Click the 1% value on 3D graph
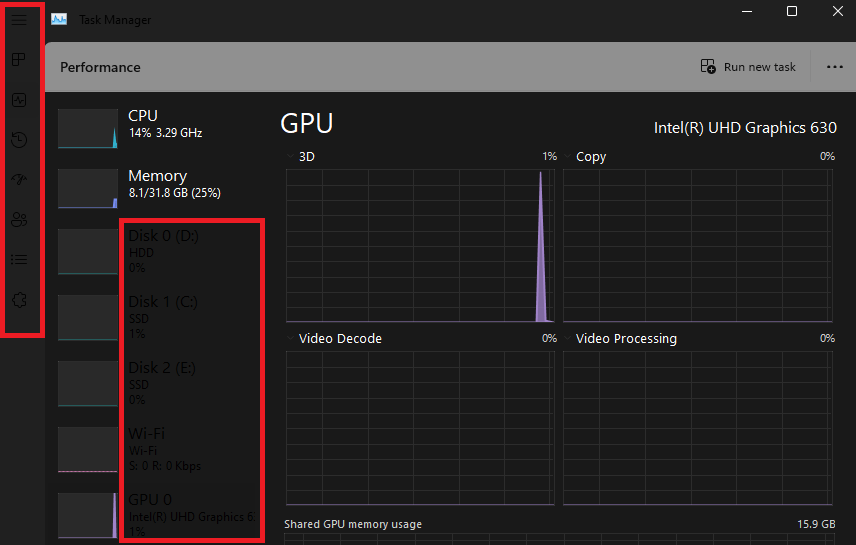Screen dimensions: 856x545 [x=550, y=156]
